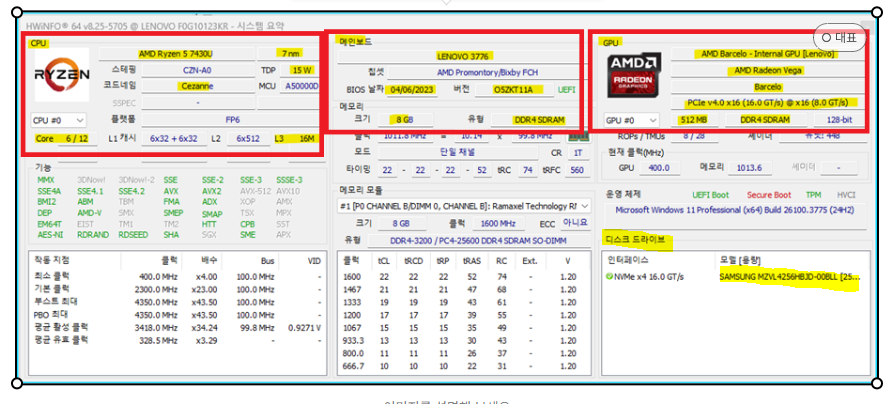
Task: Click the O5ZKT11A BIOS version value
Action: pos(515,90)
